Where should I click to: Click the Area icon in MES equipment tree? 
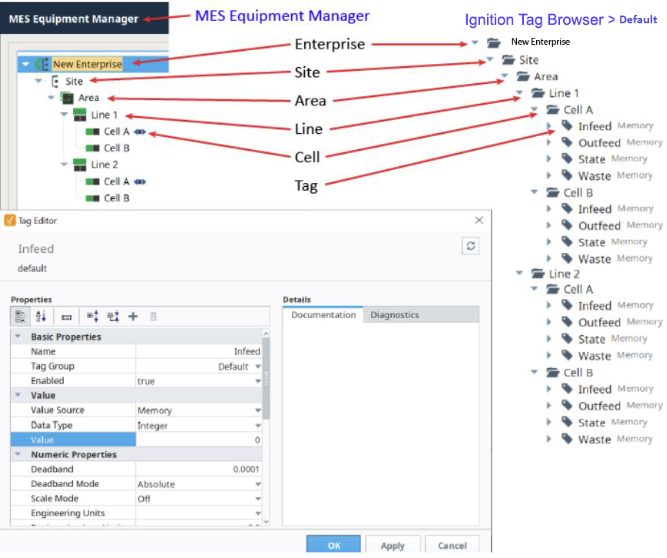click(x=67, y=98)
